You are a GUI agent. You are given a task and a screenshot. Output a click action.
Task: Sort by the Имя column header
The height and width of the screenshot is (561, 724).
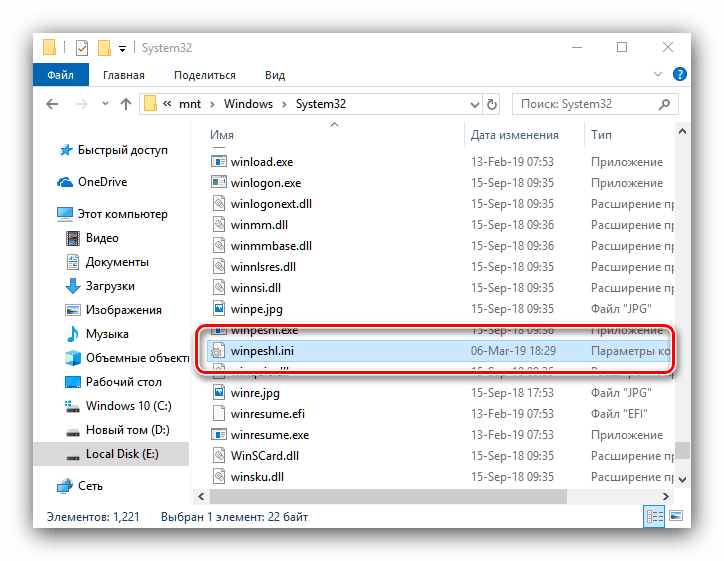[x=222, y=135]
